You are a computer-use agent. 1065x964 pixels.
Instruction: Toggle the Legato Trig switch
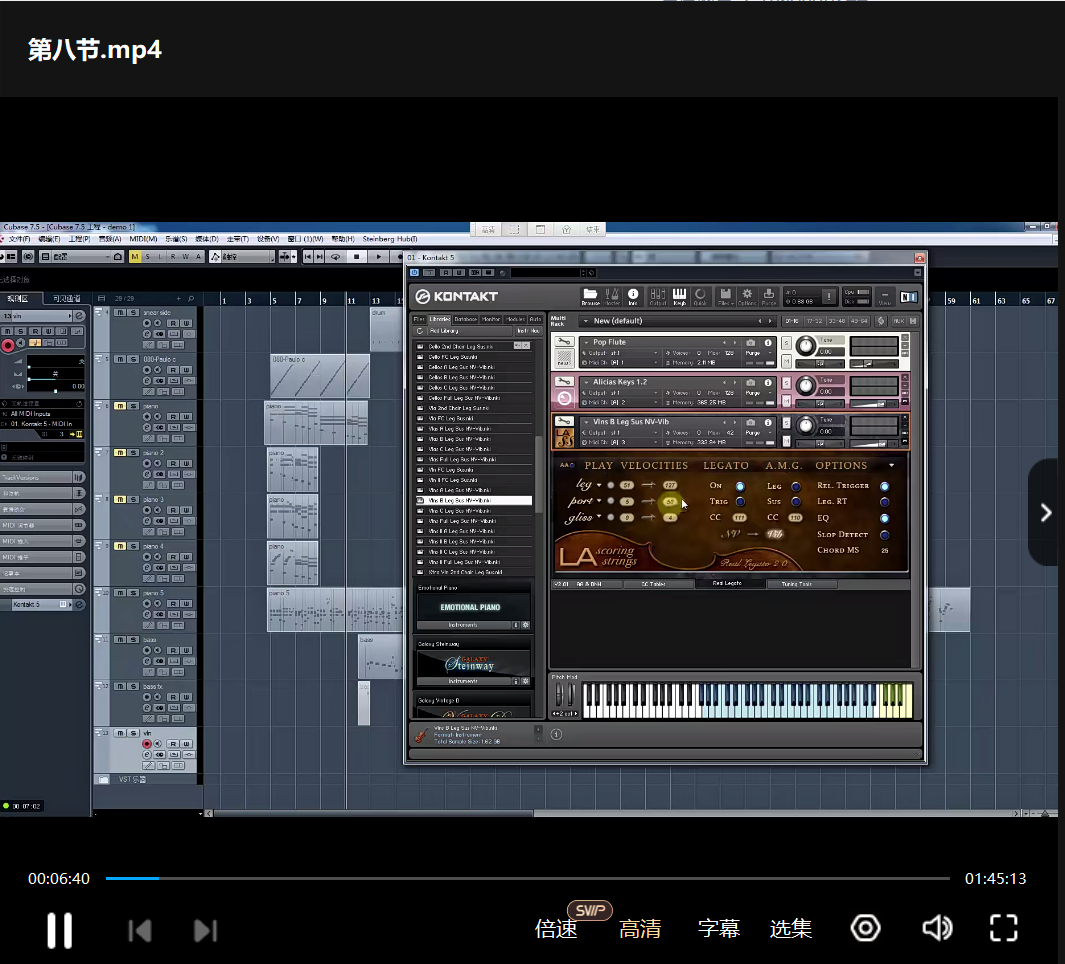click(x=740, y=502)
